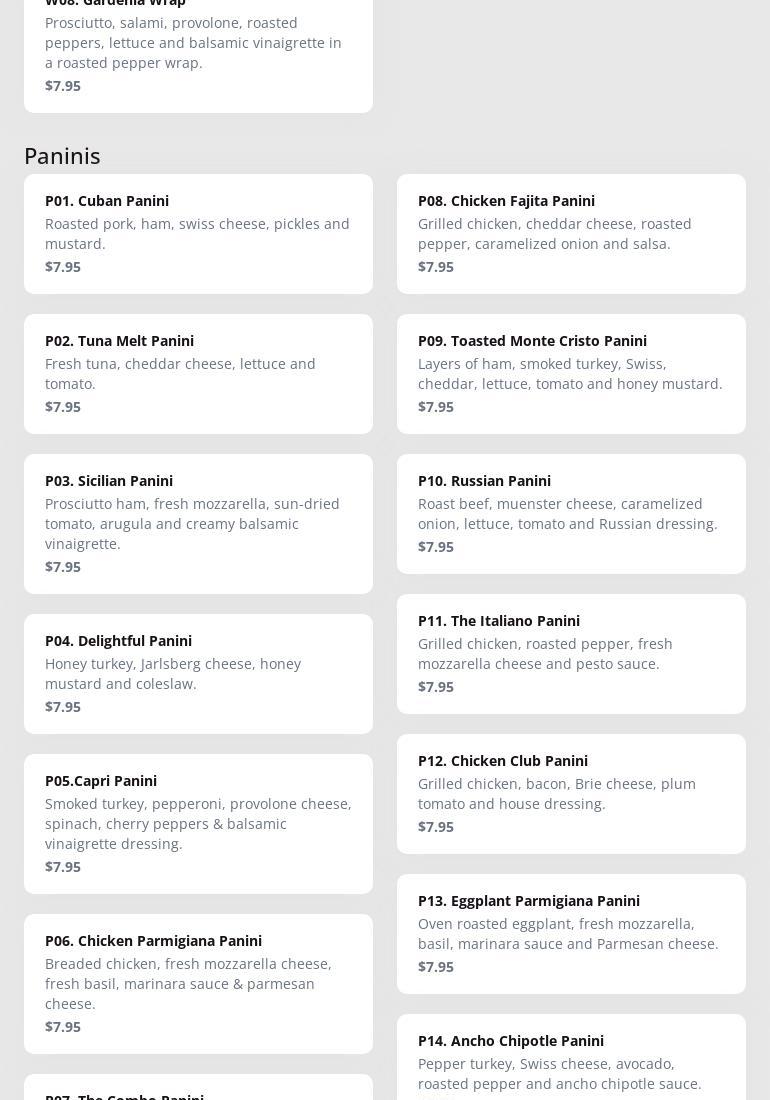The height and width of the screenshot is (1100, 770).
Task: Select the P02 Tuna Melt Panini card
Action: point(198,373)
